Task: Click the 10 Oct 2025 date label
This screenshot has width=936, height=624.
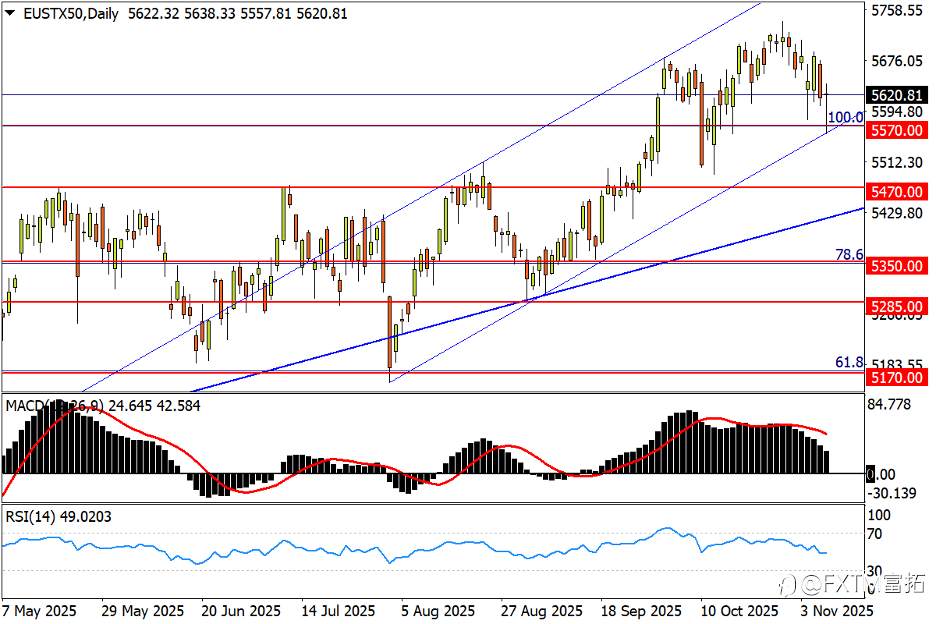Action: [x=740, y=611]
